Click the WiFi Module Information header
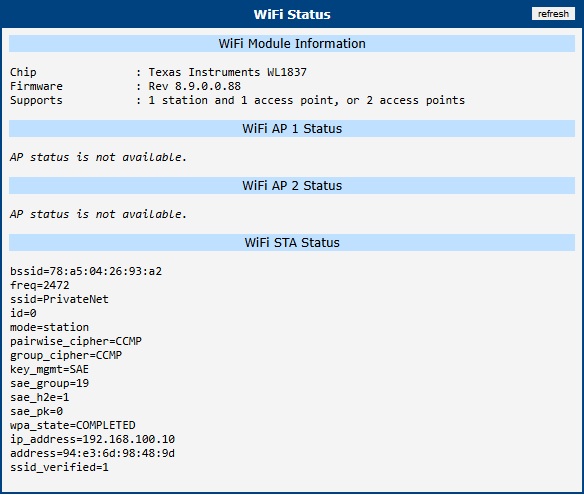584x495 pixels. pos(292,44)
